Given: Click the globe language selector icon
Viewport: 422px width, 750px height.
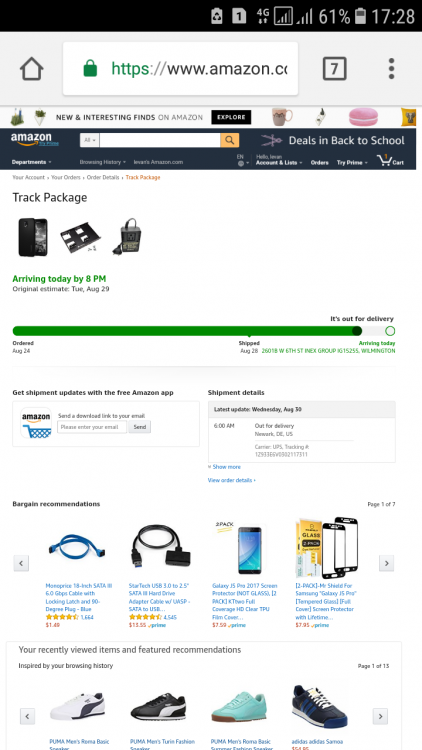Looking at the screenshot, I should 241,163.
